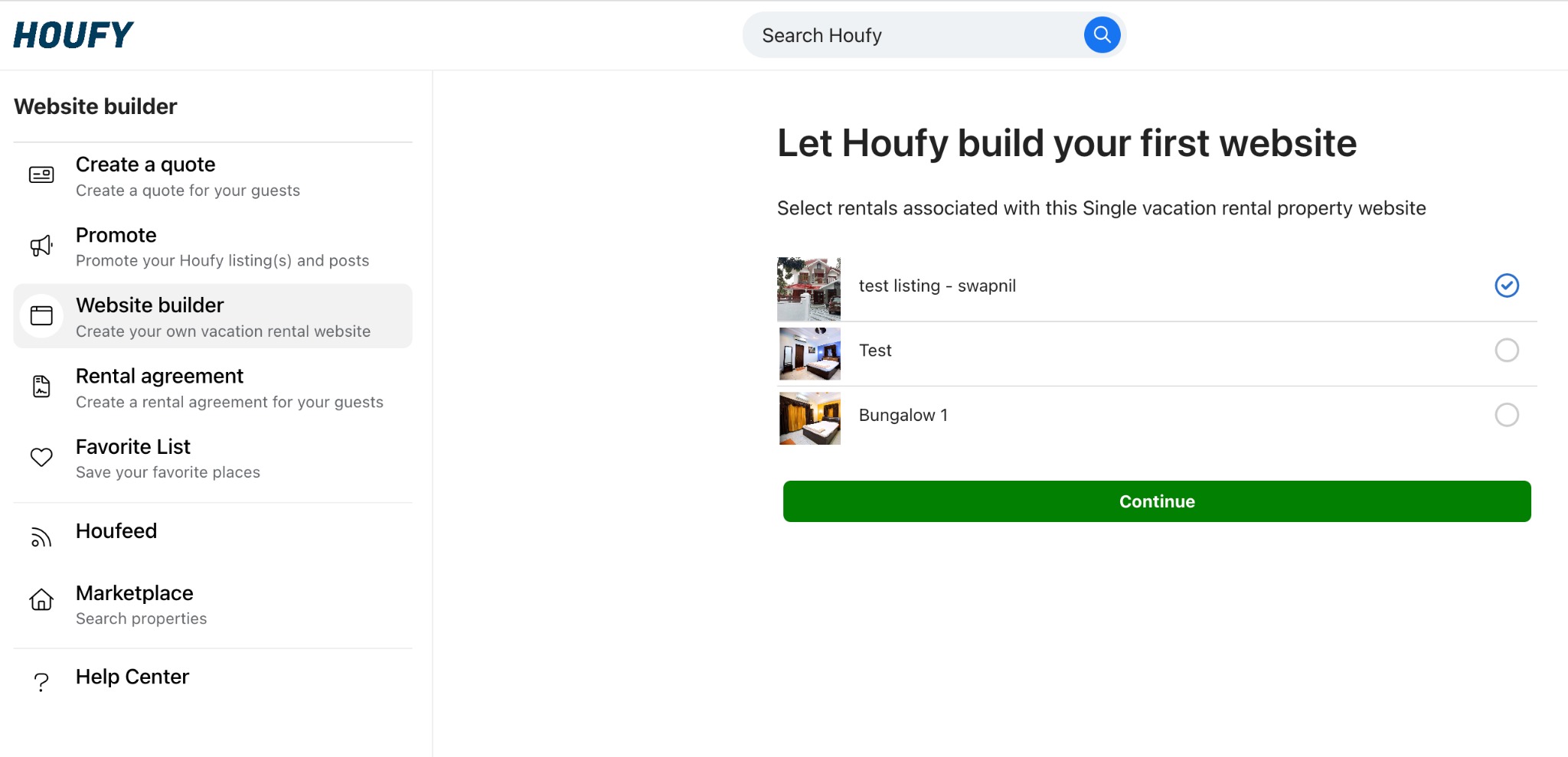Select the Bungalow 1 radio button
Image resolution: width=1568 pixels, height=757 pixels.
click(1506, 415)
